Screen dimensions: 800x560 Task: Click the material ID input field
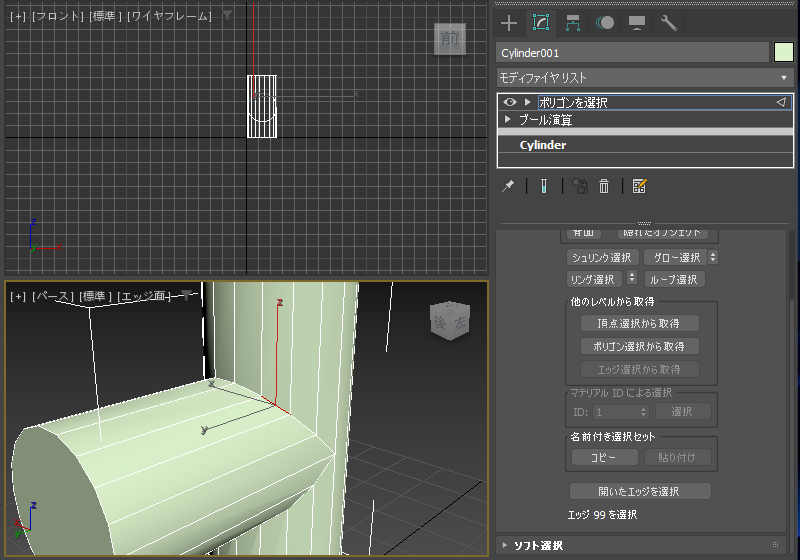pos(615,412)
